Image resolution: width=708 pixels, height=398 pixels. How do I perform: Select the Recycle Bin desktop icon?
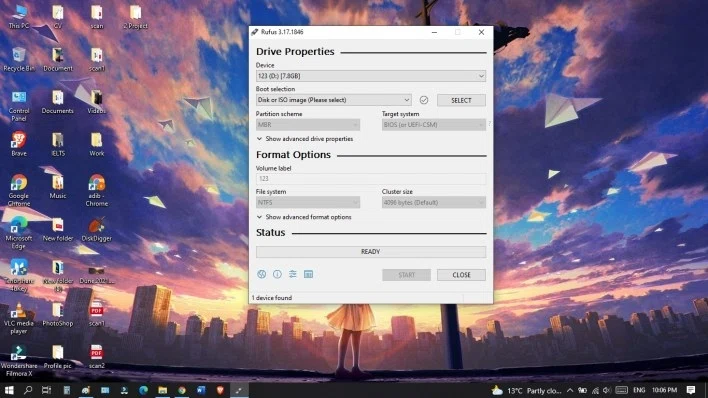[19, 60]
